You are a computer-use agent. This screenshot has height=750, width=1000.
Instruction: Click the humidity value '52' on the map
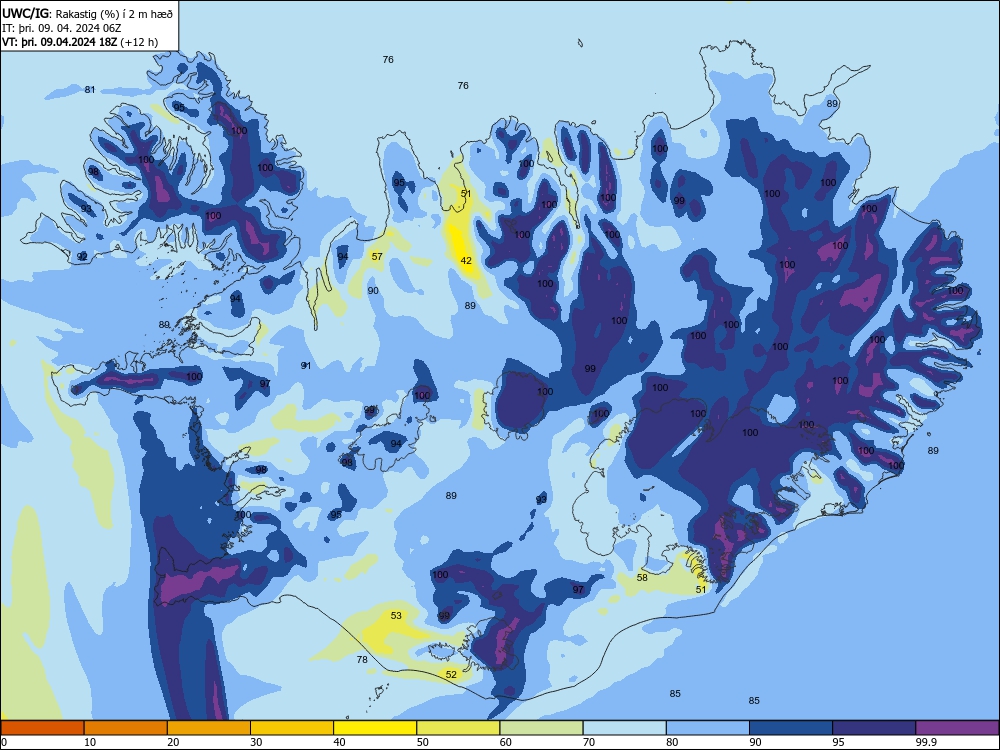point(452,674)
